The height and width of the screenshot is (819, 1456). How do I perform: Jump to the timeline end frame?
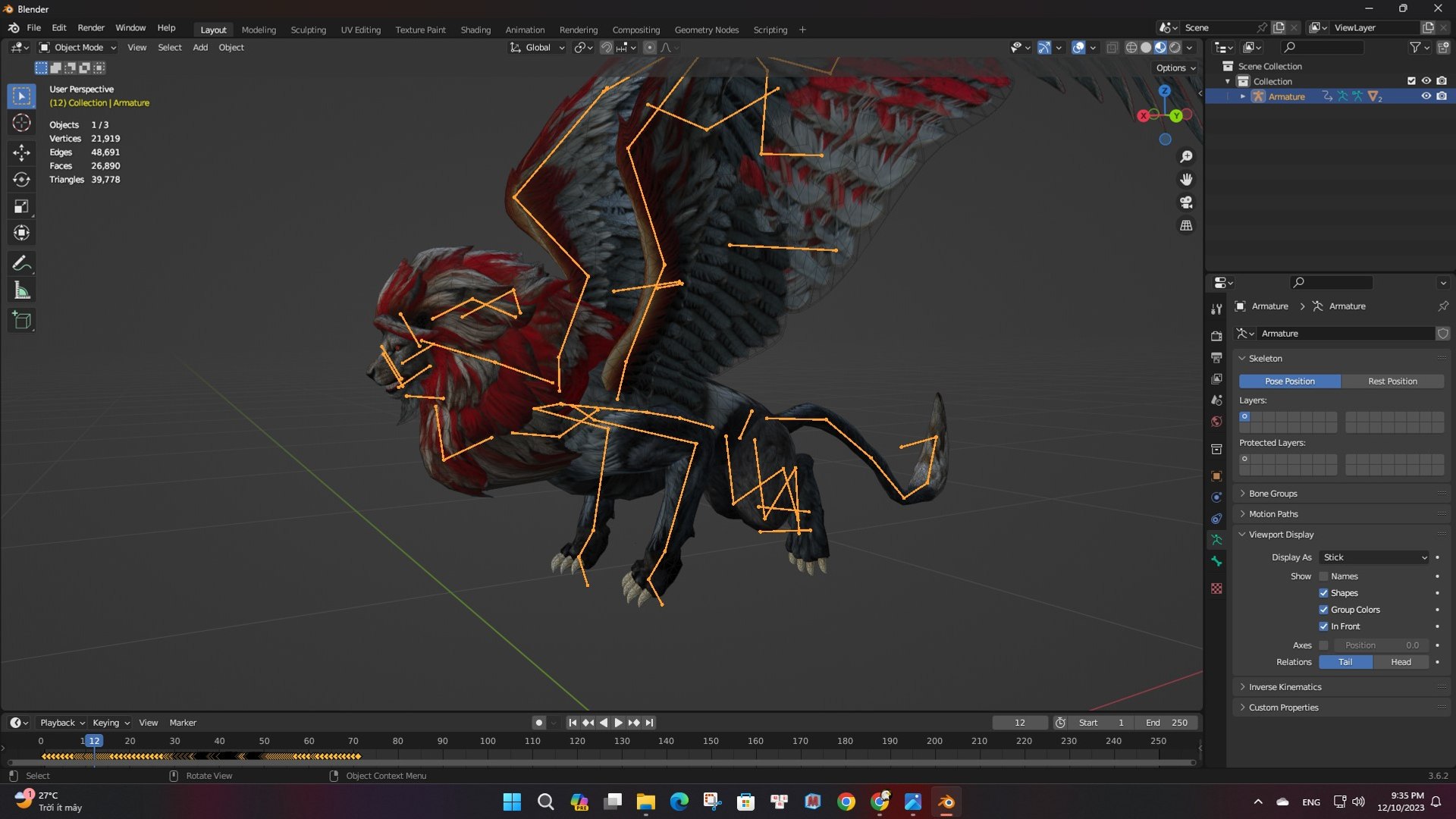coord(649,723)
